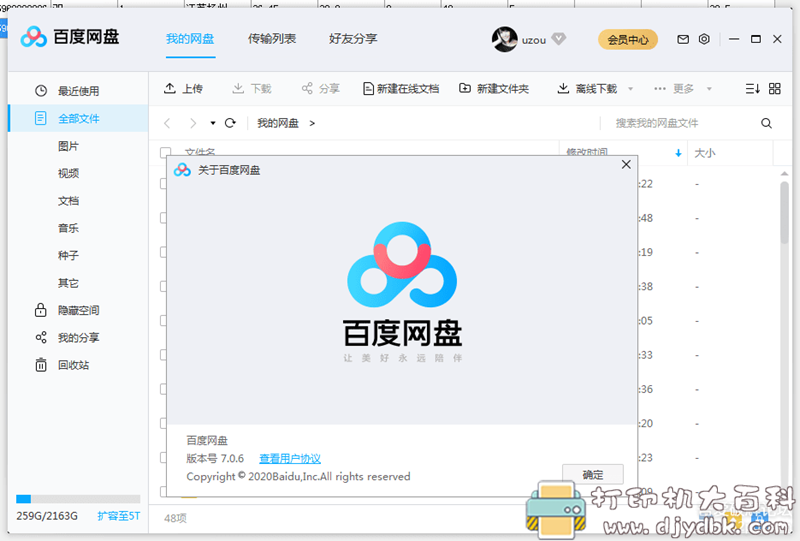Open 回收站 recycle bin

73,365
